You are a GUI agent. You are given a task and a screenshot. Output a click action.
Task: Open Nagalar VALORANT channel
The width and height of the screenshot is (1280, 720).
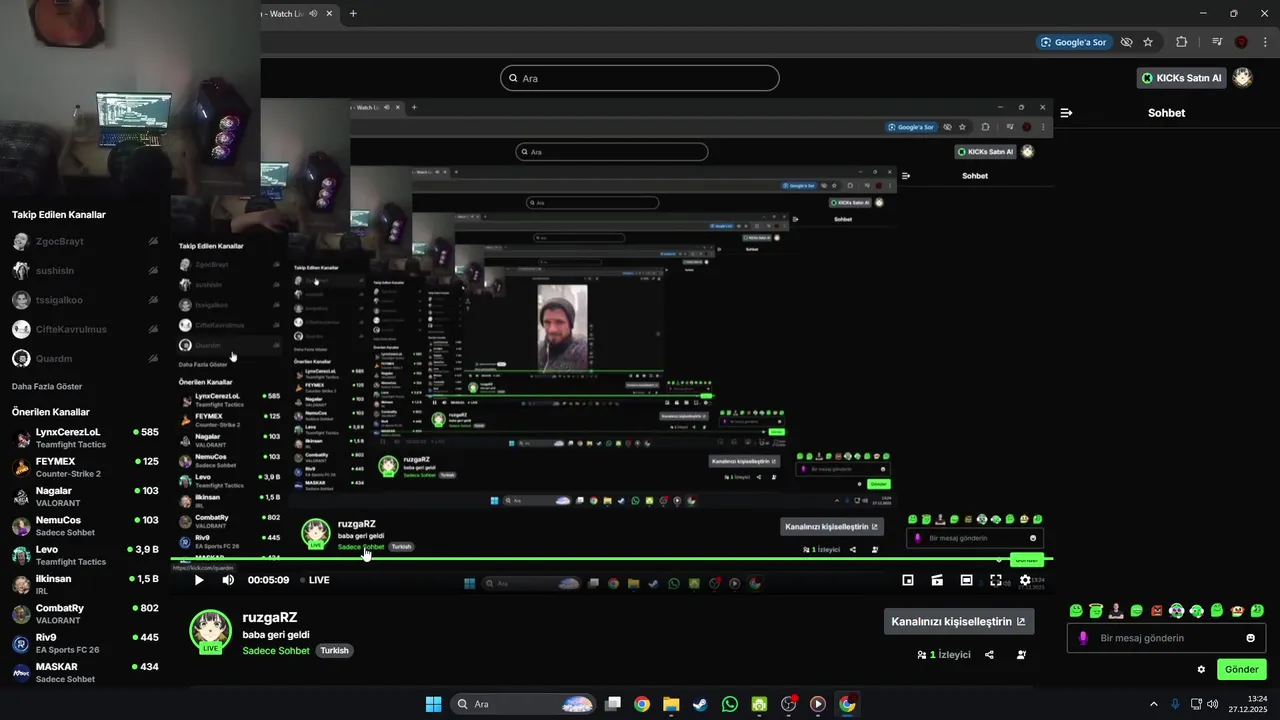[x=85, y=497]
